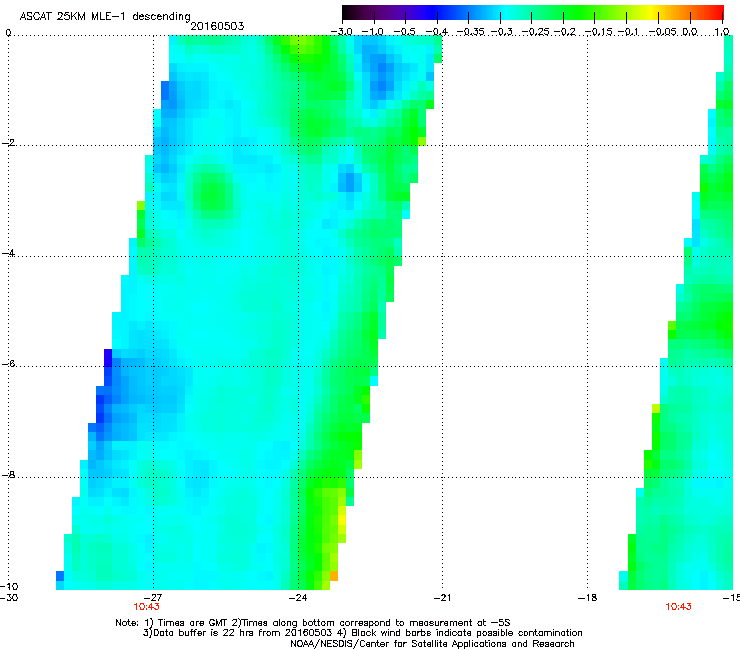740x650 pixels.
Task: Click the latitude axis label -6
Action: pos(8,364)
